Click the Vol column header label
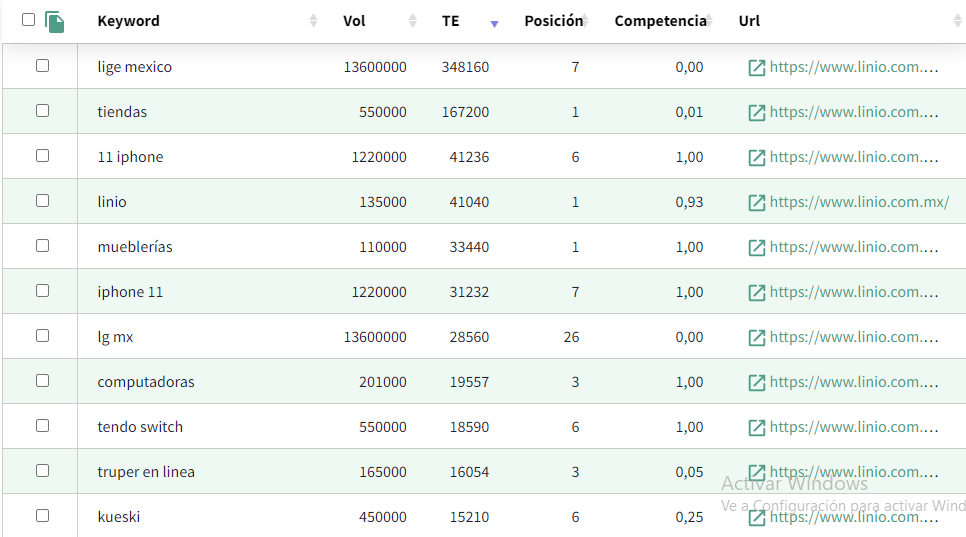The image size is (966, 537). pos(354,21)
